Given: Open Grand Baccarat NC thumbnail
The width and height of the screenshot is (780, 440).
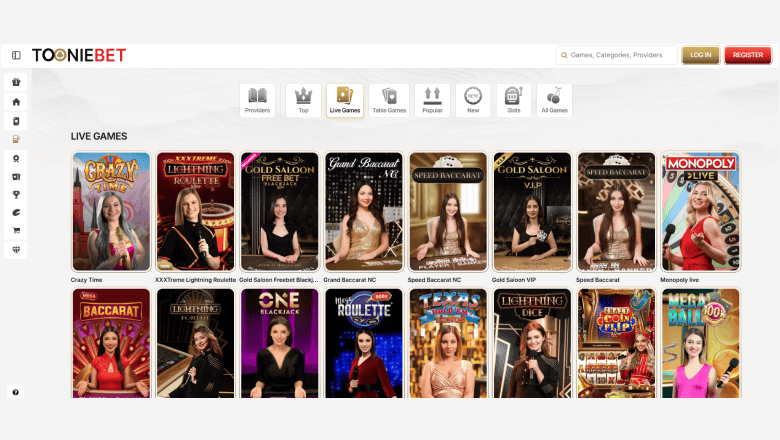Looking at the screenshot, I should pos(364,212).
